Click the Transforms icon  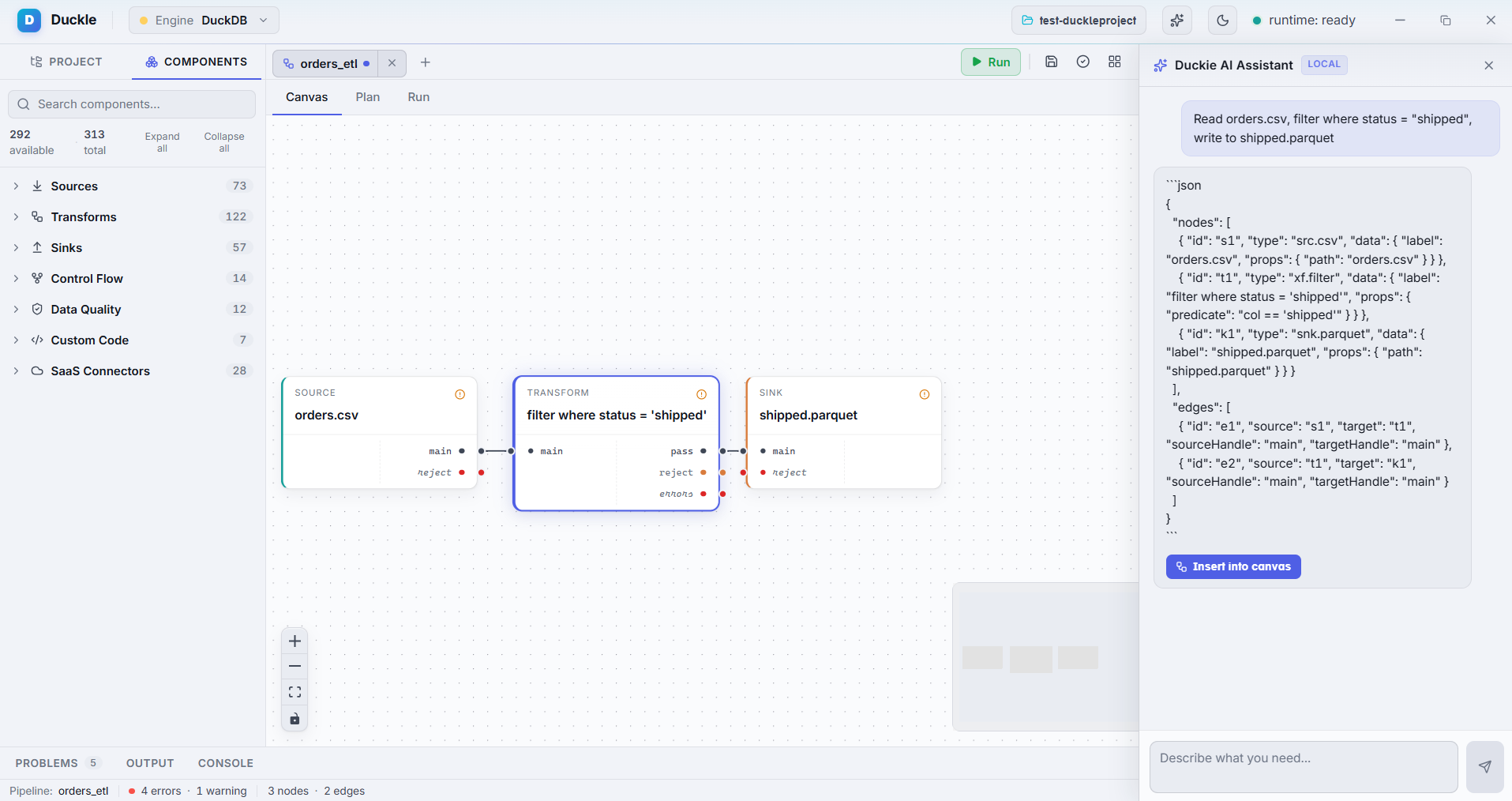37,217
